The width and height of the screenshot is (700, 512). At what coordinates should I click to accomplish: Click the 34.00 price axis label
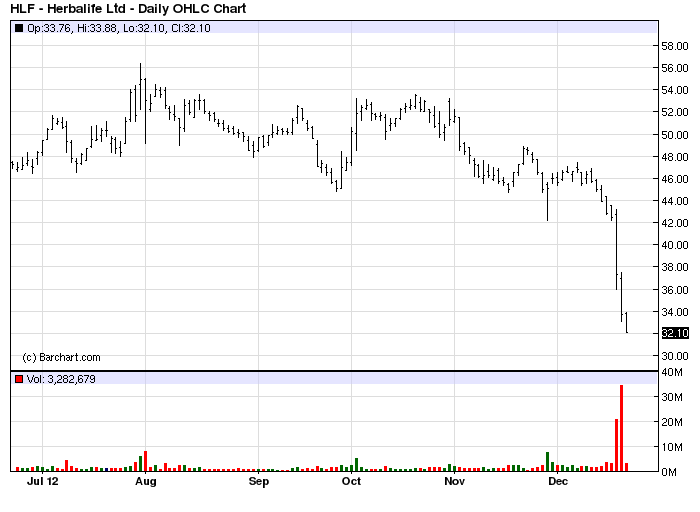675,312
